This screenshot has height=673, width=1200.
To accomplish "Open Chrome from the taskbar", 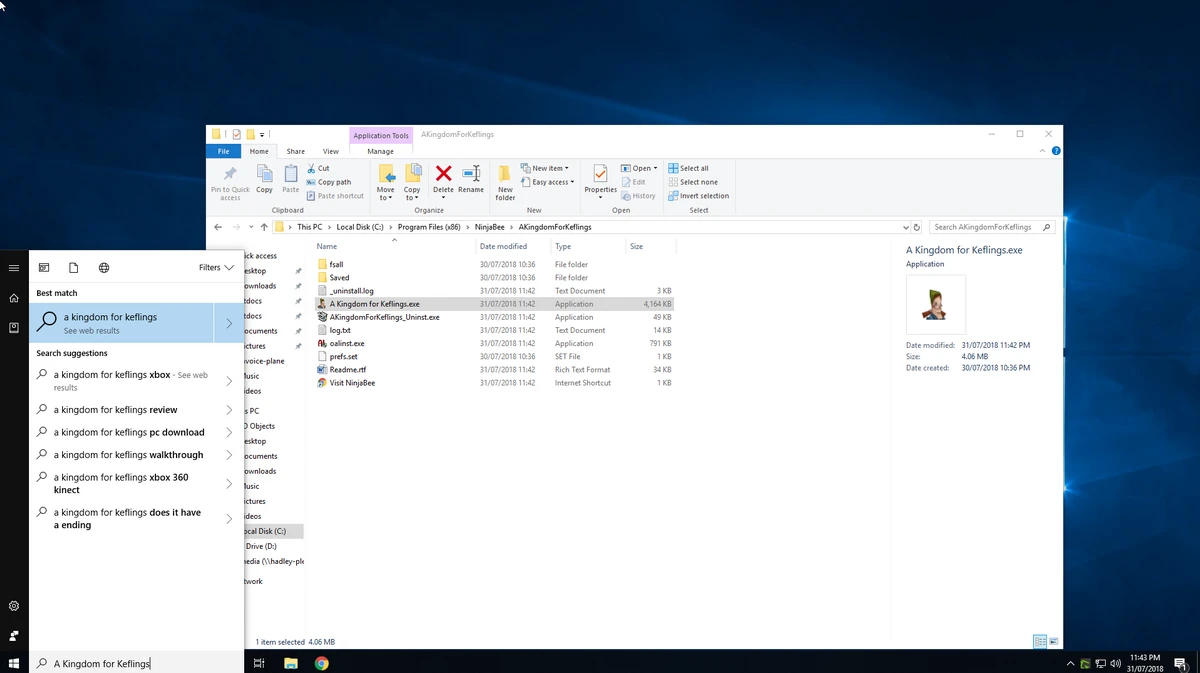I will click(x=322, y=663).
